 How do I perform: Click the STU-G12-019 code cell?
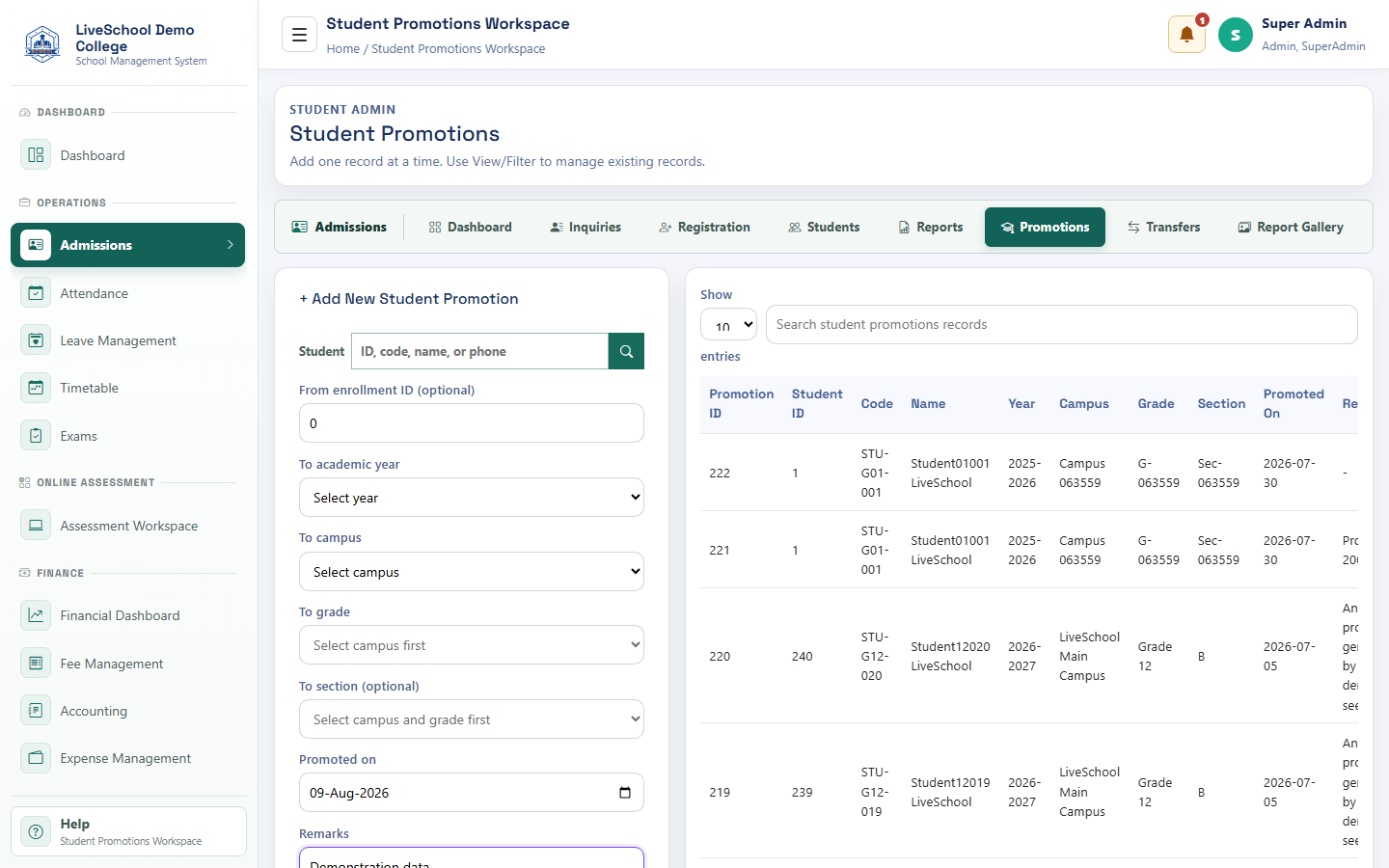click(875, 792)
